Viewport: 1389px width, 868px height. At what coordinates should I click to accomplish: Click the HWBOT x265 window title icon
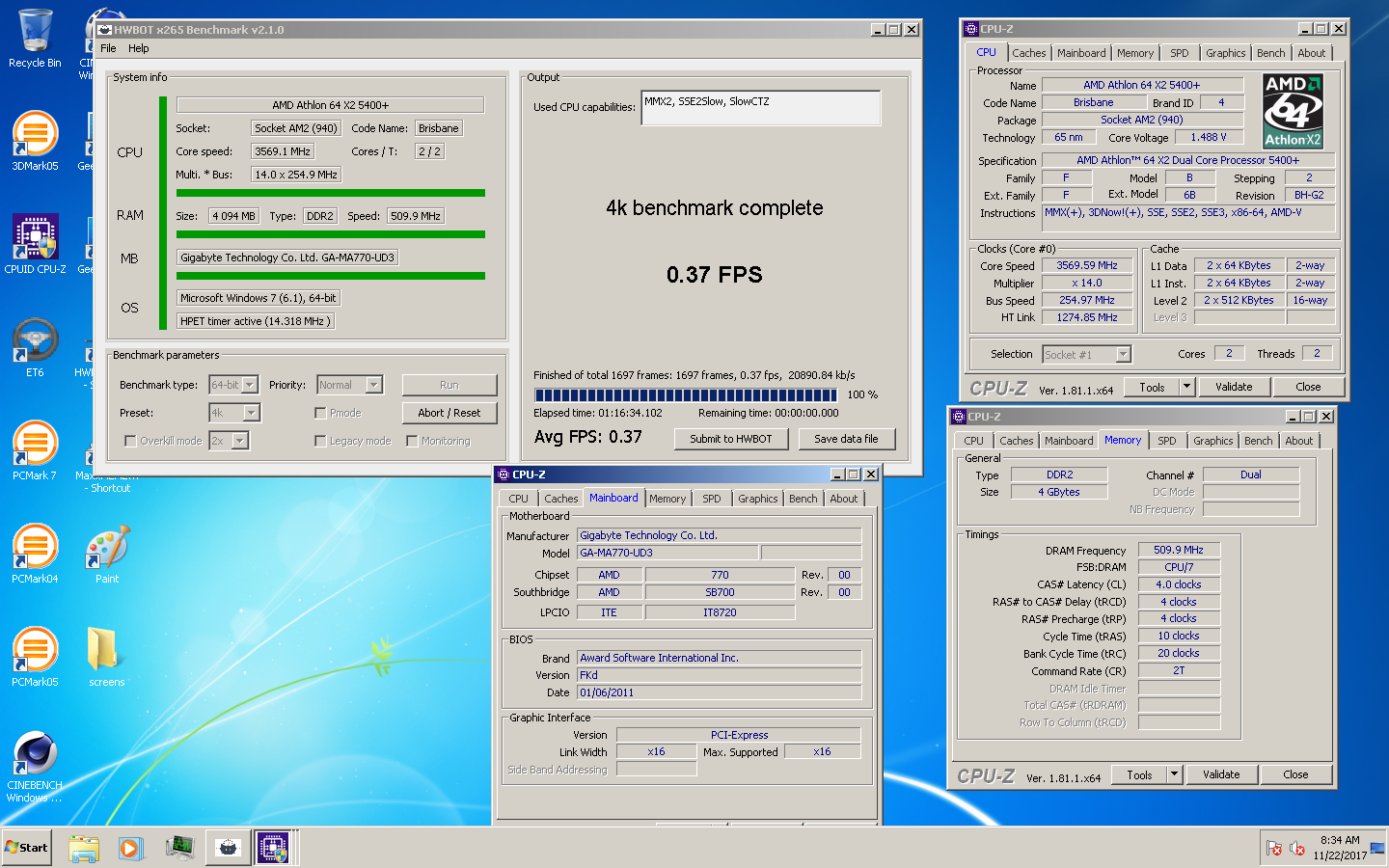104,30
